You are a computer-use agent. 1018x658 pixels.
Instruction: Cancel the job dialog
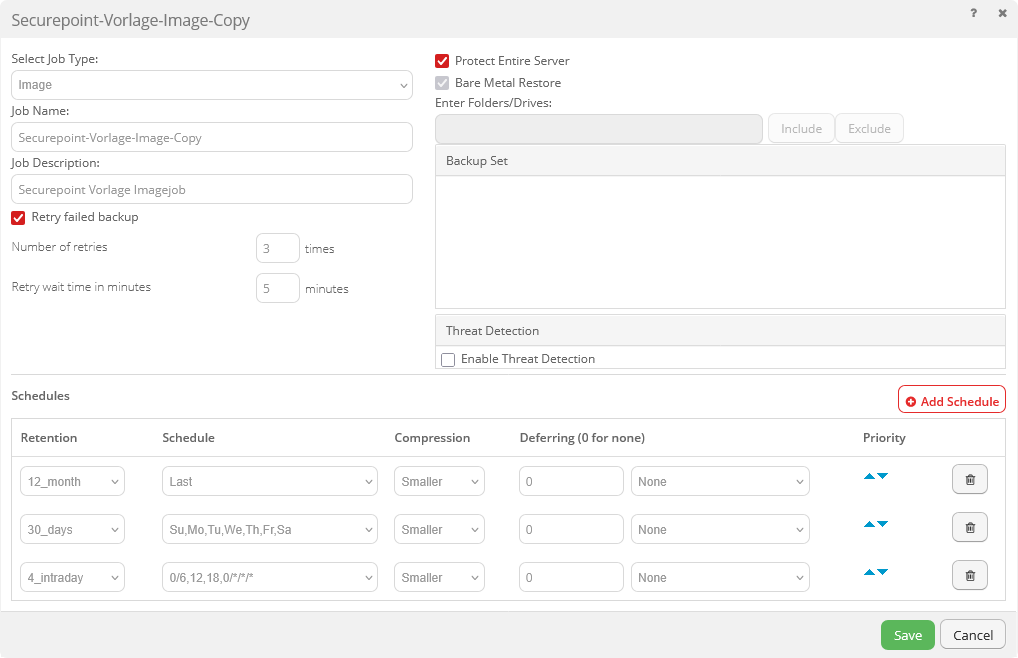click(x=972, y=635)
